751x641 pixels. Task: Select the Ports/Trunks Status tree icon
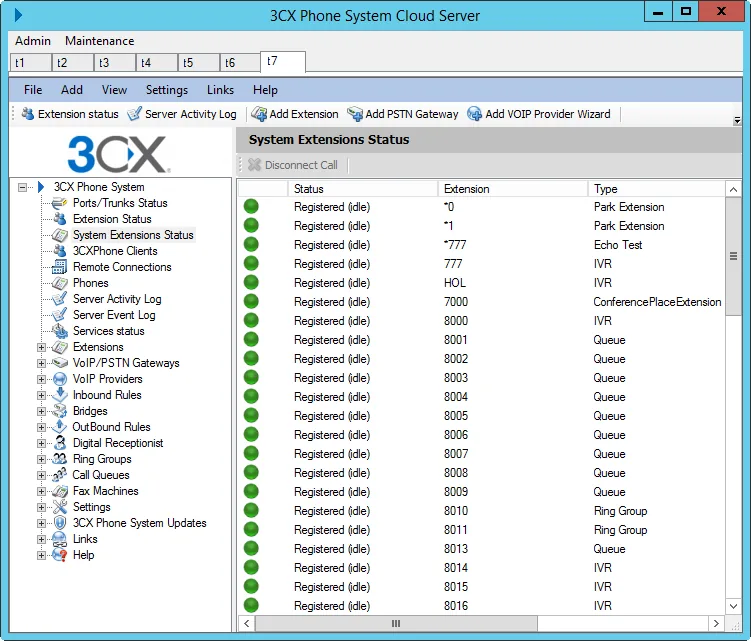[59, 203]
